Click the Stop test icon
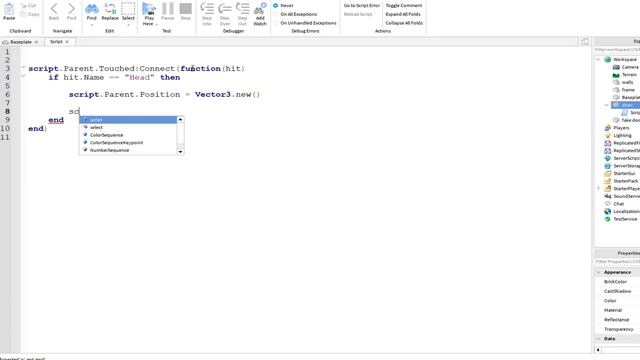The height and width of the screenshot is (360, 640). (x=186, y=9)
